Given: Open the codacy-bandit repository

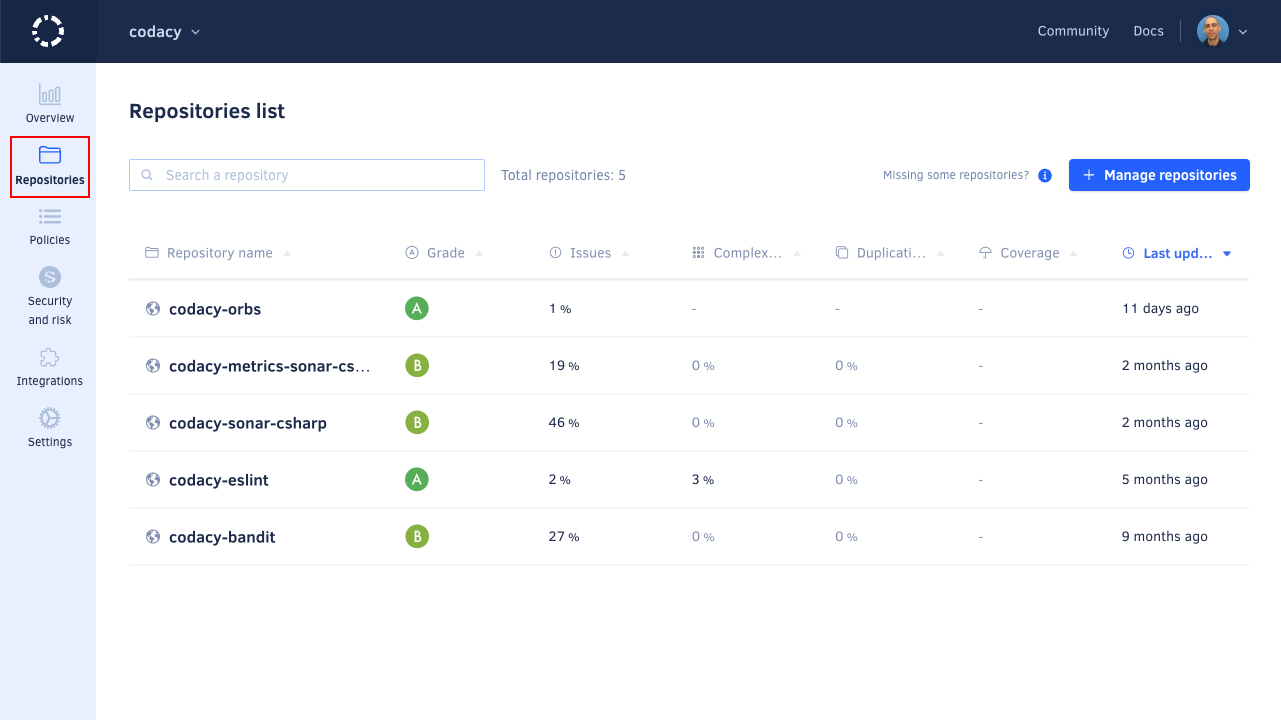Looking at the screenshot, I should pos(222,537).
